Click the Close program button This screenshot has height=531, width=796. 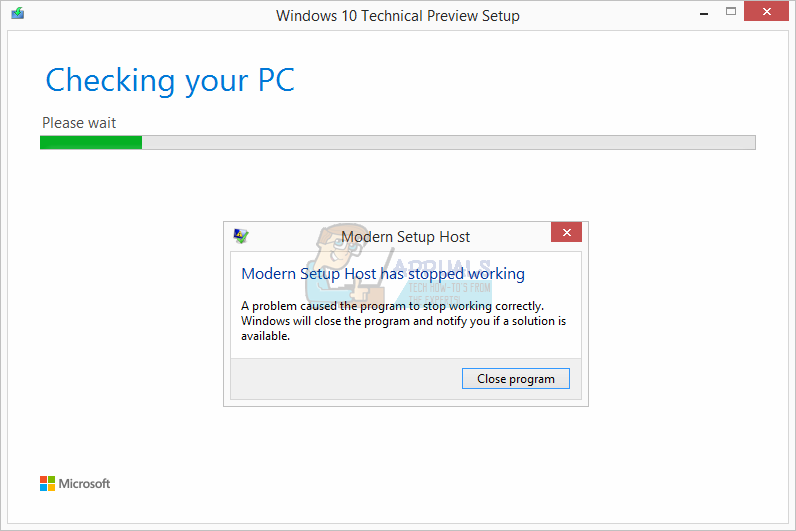click(516, 379)
